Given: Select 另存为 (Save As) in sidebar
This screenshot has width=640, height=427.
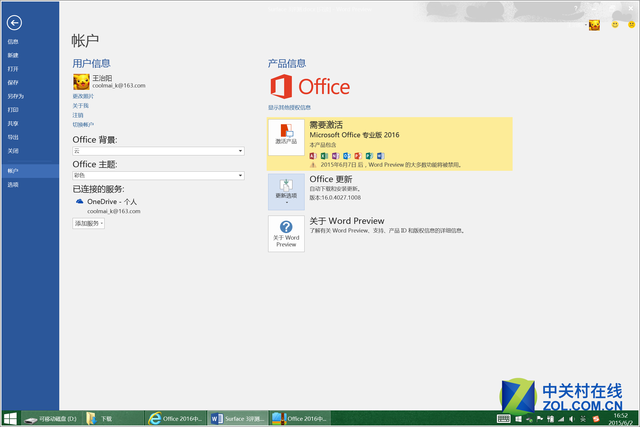Looking at the screenshot, I should (16, 96).
